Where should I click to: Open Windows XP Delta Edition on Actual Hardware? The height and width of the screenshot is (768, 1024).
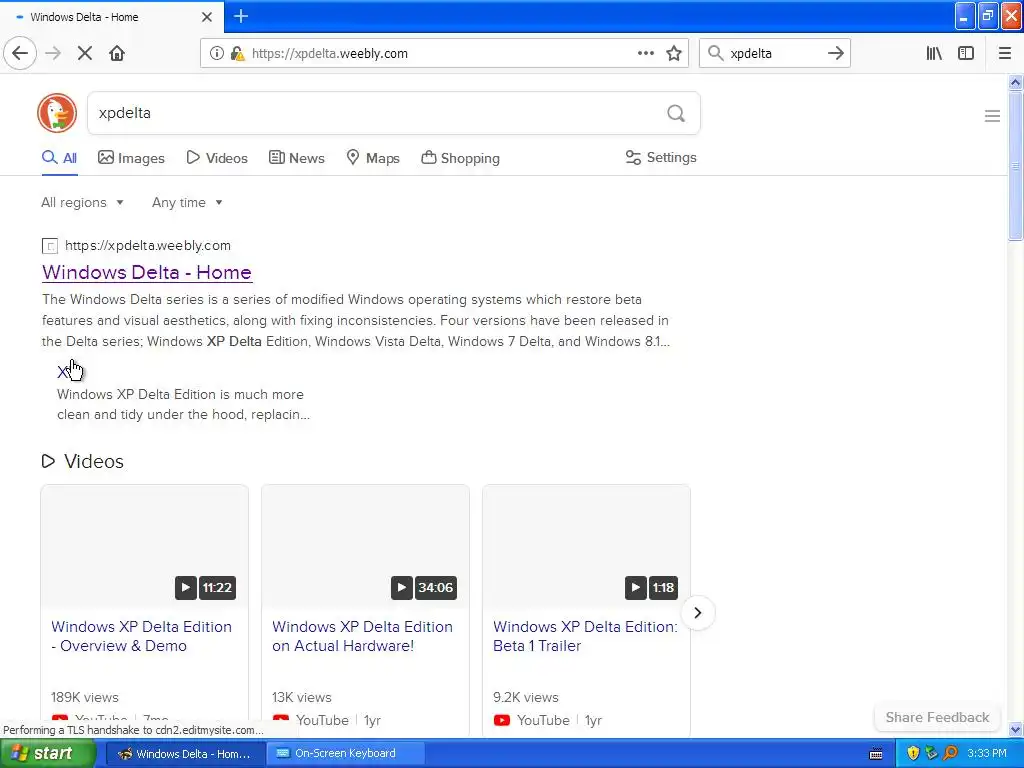point(362,636)
